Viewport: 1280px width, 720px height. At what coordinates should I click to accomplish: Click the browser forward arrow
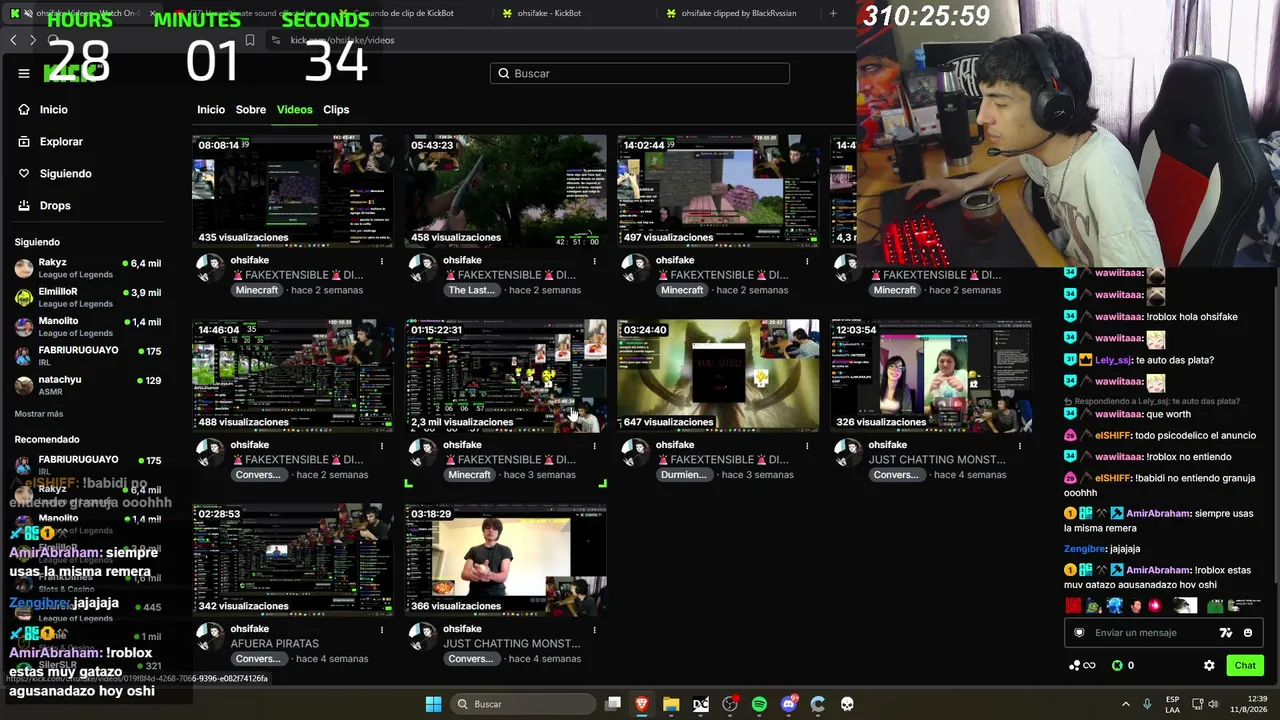[x=33, y=40]
